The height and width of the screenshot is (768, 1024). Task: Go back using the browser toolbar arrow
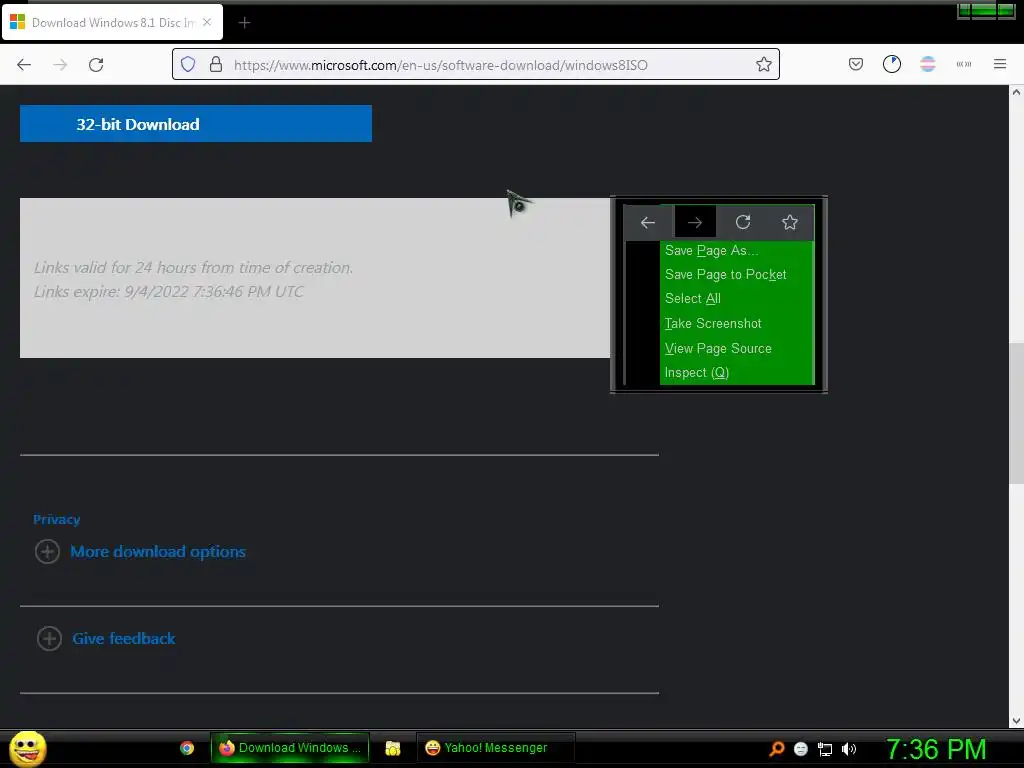tap(24, 65)
